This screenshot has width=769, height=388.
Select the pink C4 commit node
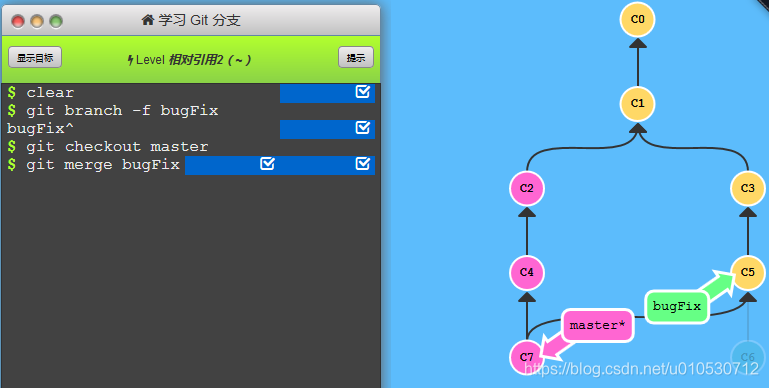(527, 272)
